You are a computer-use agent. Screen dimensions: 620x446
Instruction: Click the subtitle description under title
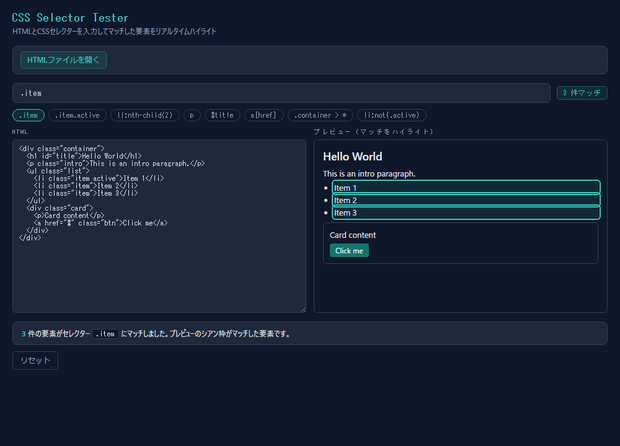pos(114,31)
